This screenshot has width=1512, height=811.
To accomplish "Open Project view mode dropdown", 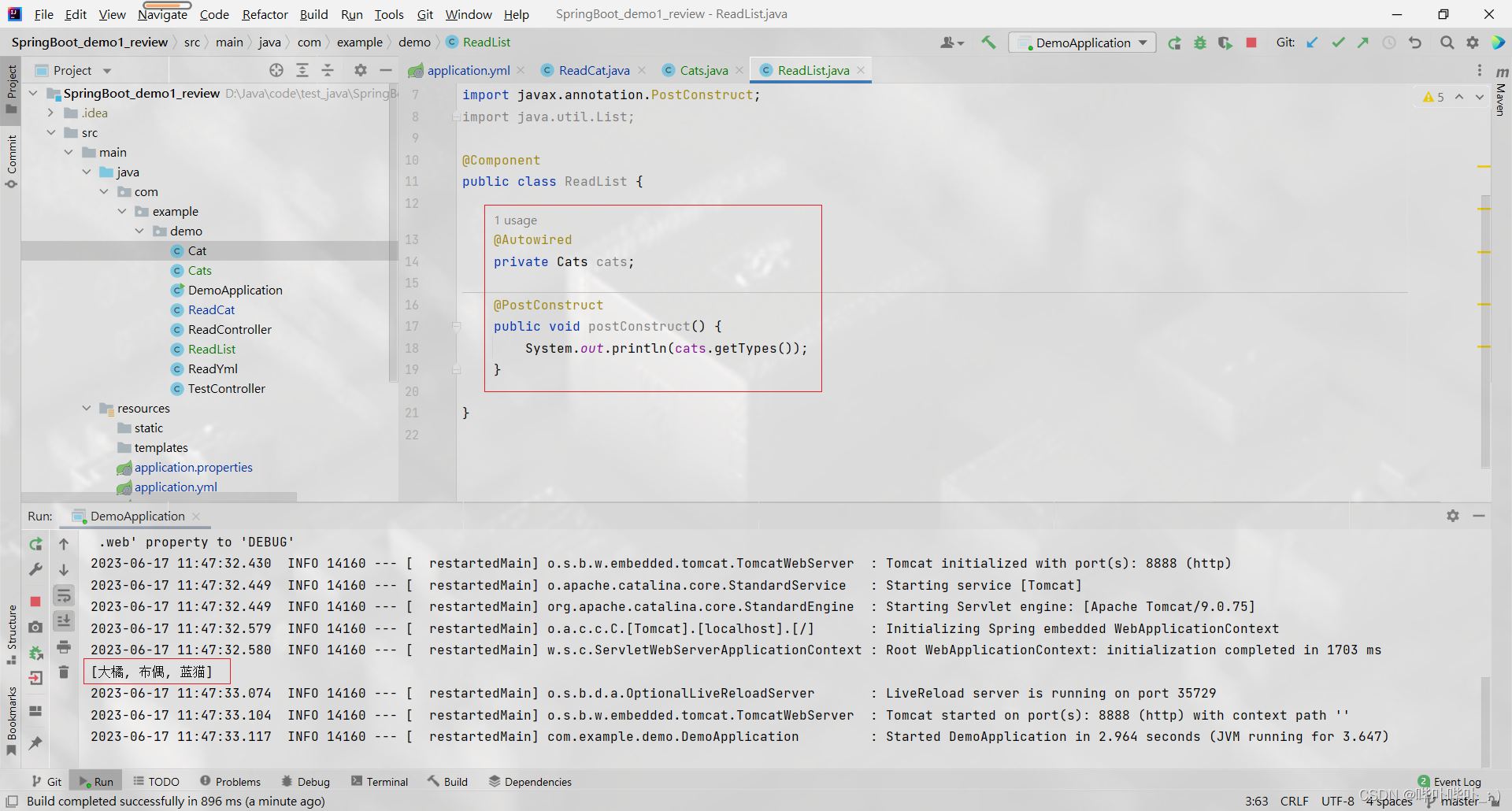I will [107, 70].
